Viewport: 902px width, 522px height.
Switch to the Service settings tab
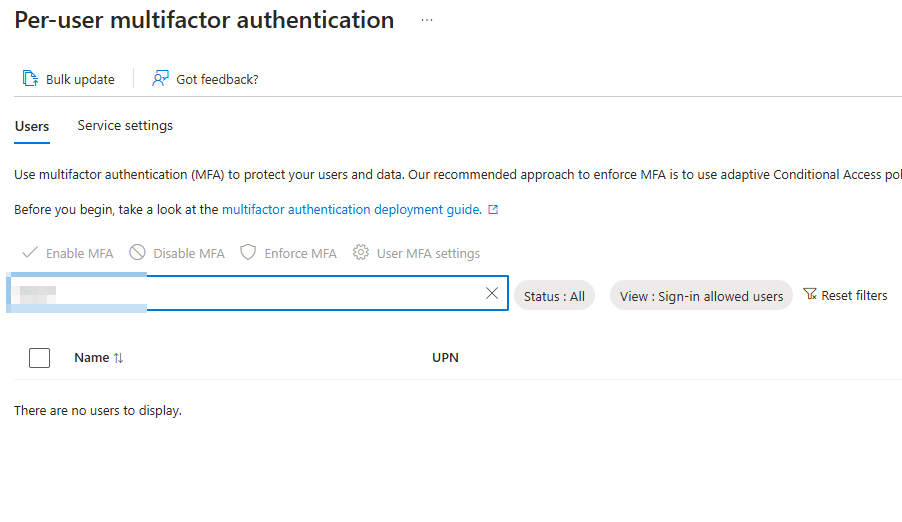(125, 126)
